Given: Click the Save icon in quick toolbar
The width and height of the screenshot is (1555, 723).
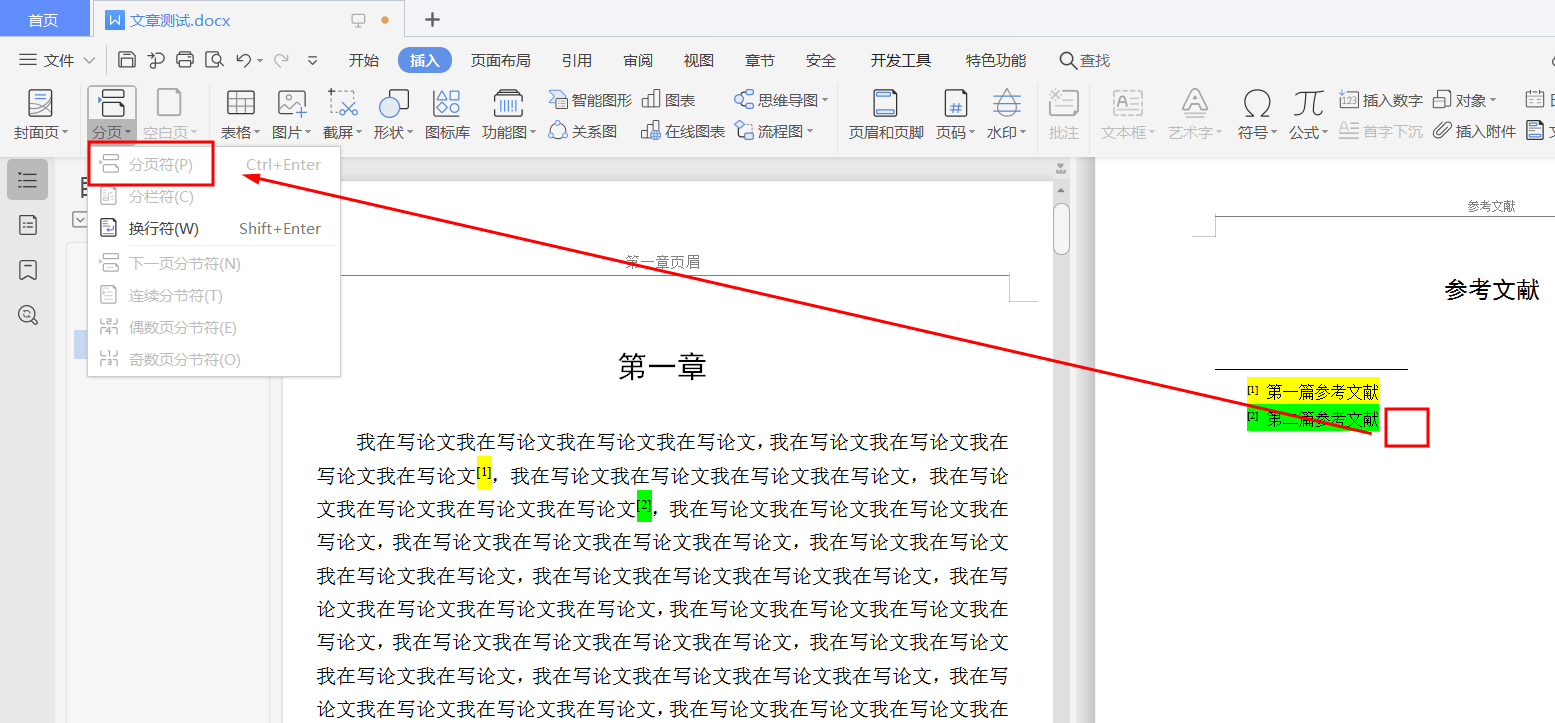Looking at the screenshot, I should [x=127, y=60].
